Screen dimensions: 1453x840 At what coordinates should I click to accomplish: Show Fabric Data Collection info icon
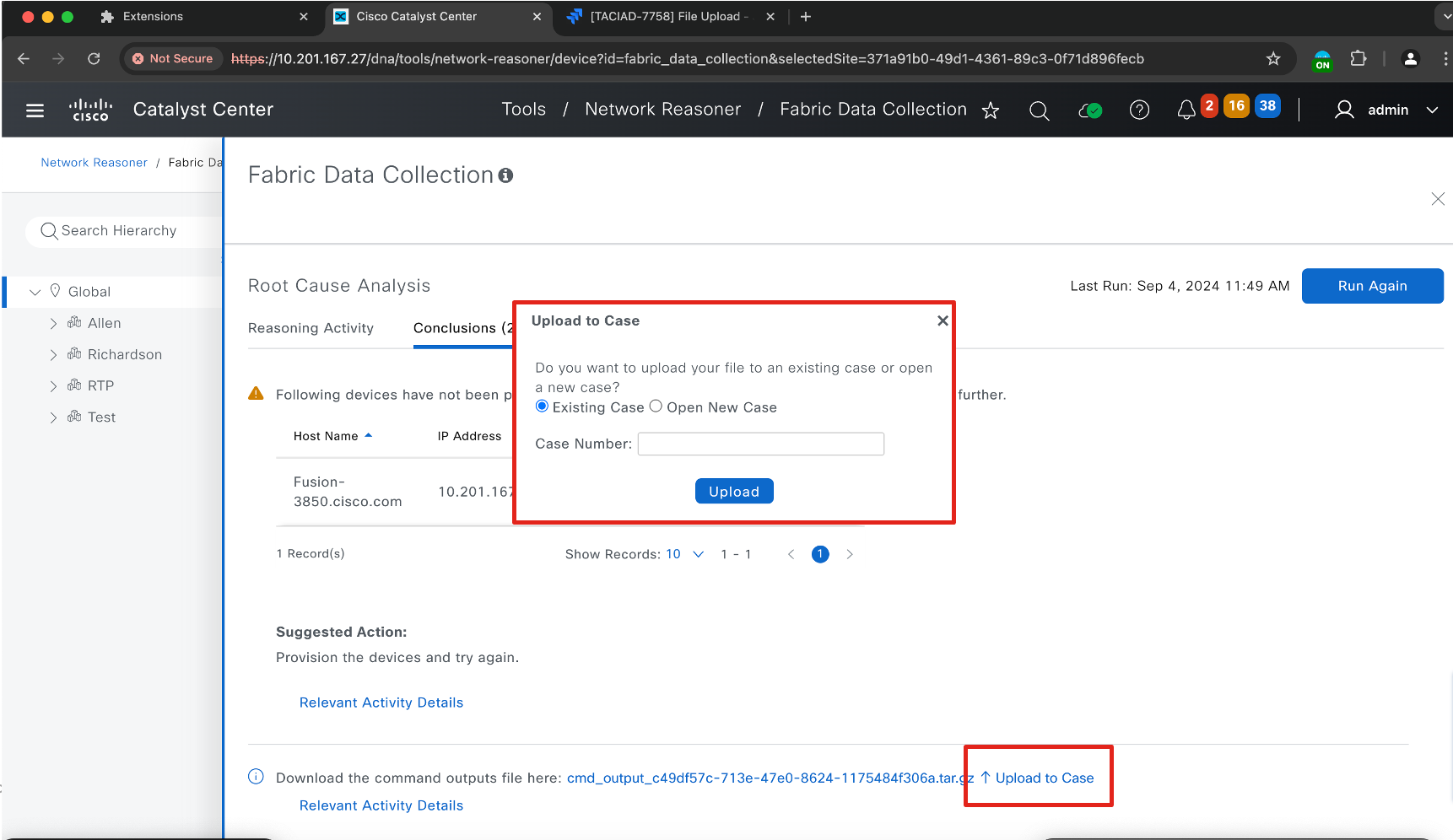[505, 175]
